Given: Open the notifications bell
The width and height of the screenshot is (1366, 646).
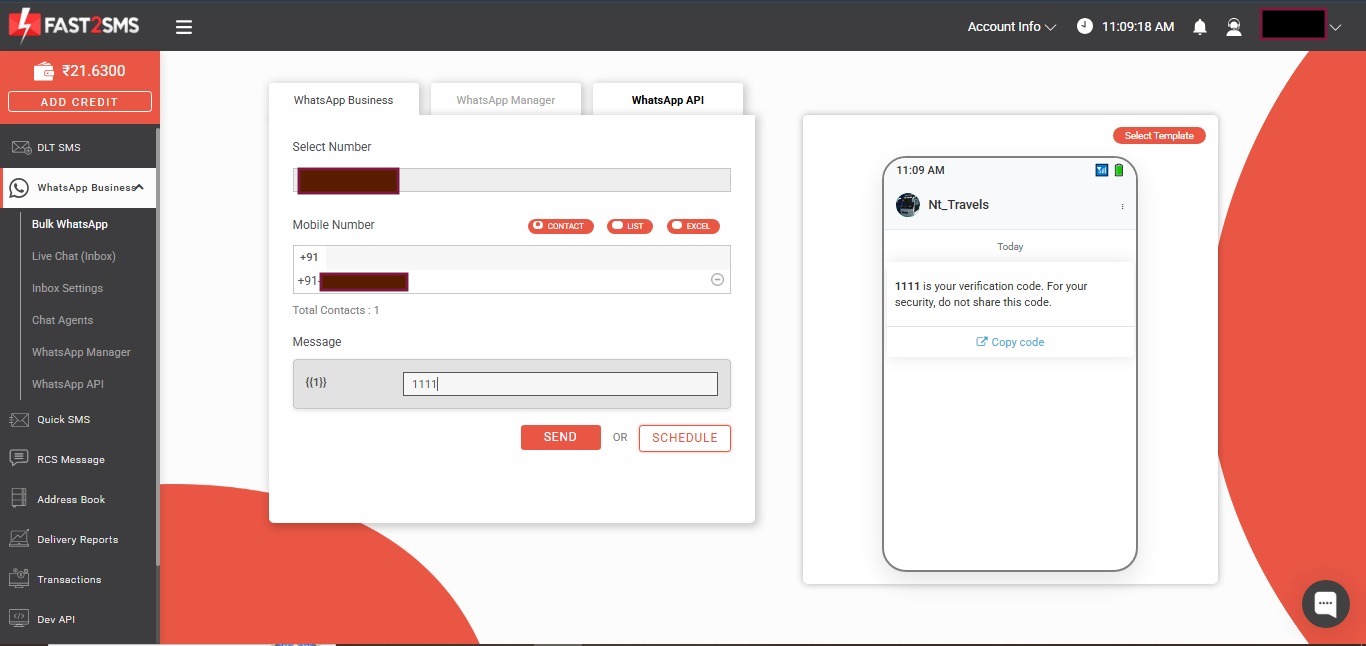Looking at the screenshot, I should click(x=1200, y=27).
